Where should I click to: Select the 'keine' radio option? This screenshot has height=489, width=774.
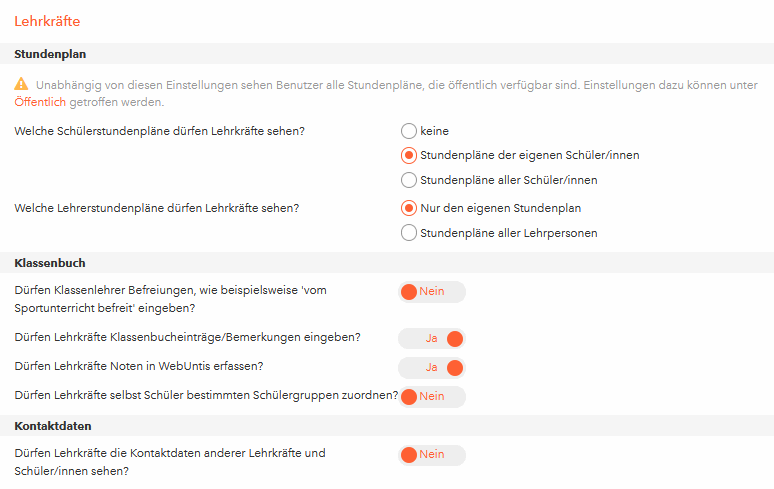click(409, 131)
